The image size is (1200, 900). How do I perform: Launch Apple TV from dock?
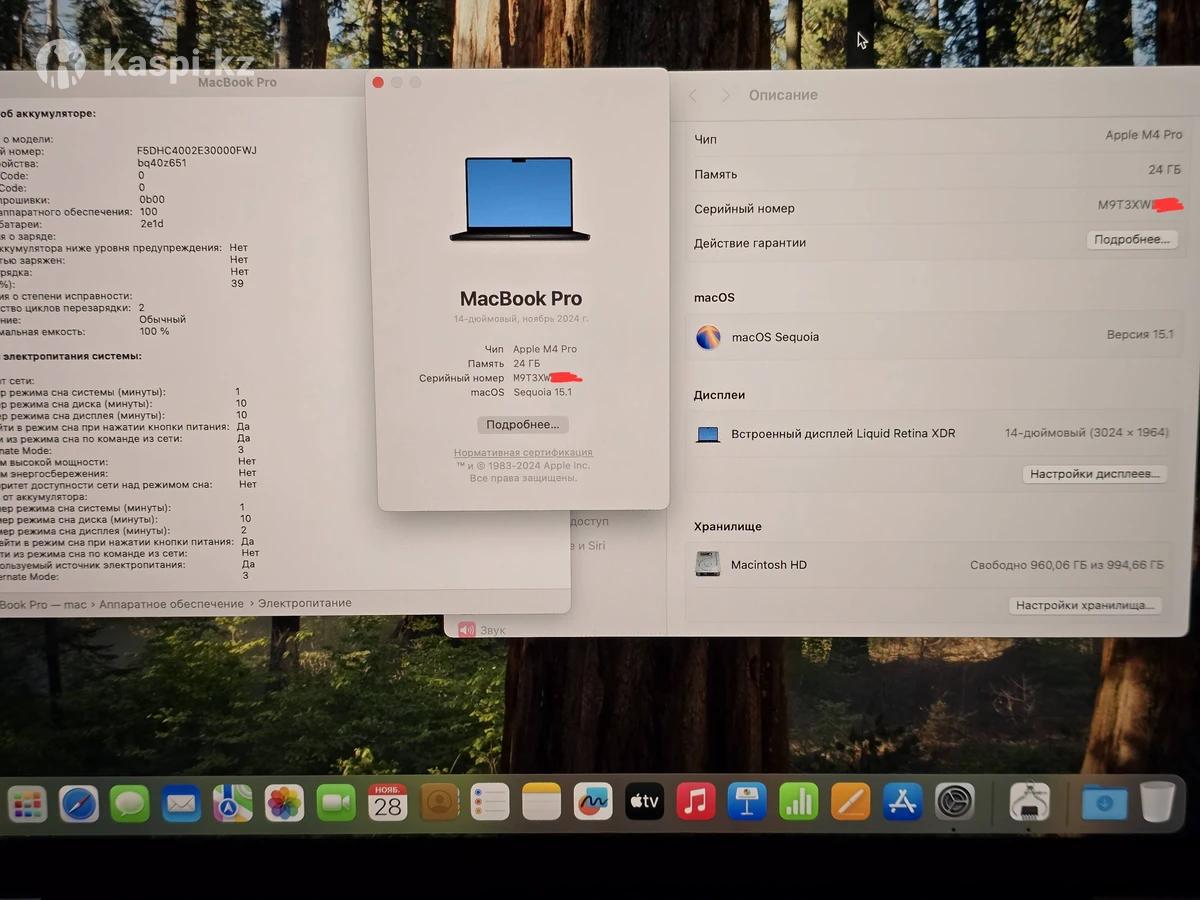(644, 802)
